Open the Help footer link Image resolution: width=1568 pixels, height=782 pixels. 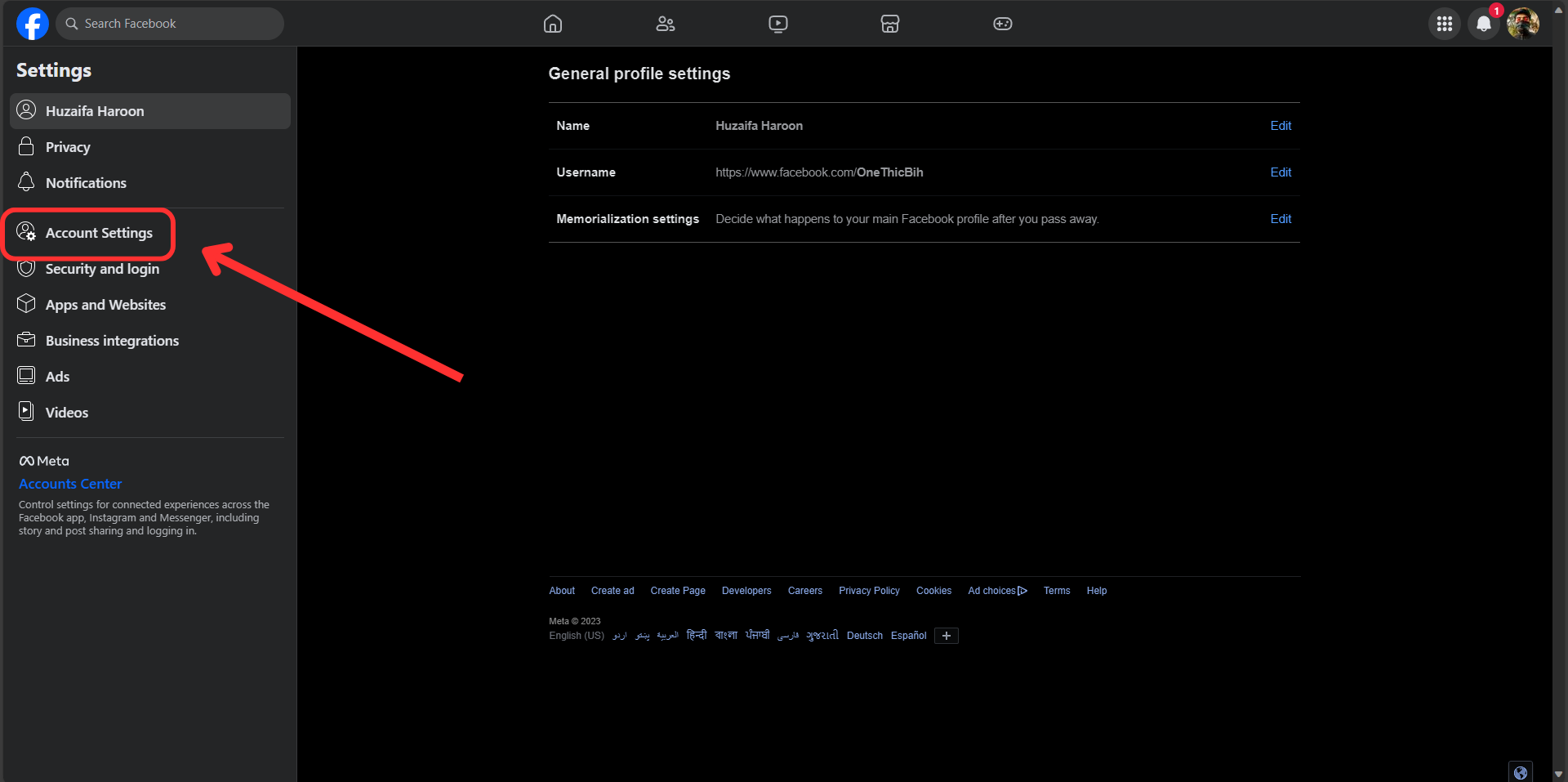coord(1097,591)
